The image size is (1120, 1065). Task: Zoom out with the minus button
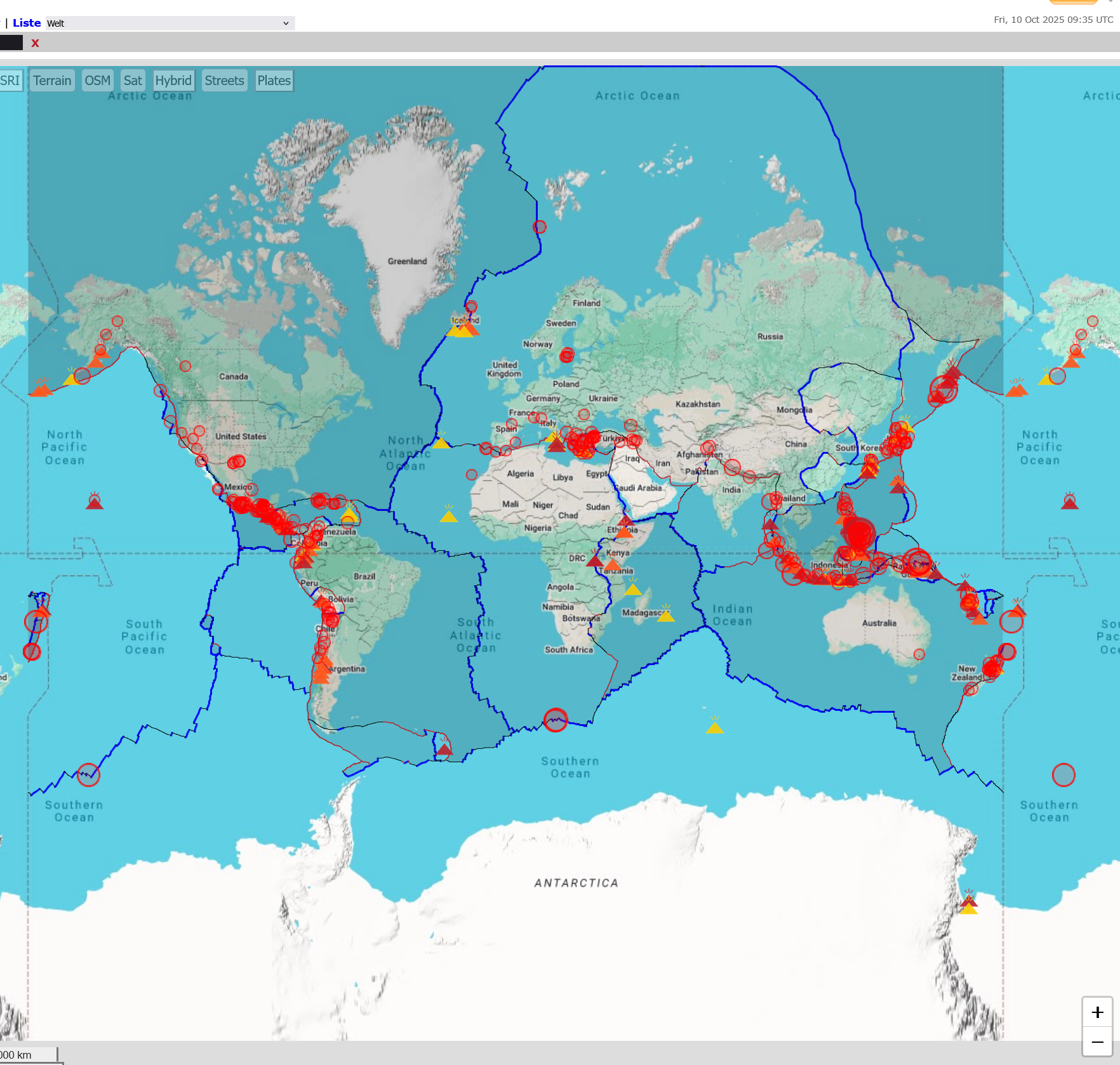click(1097, 1042)
